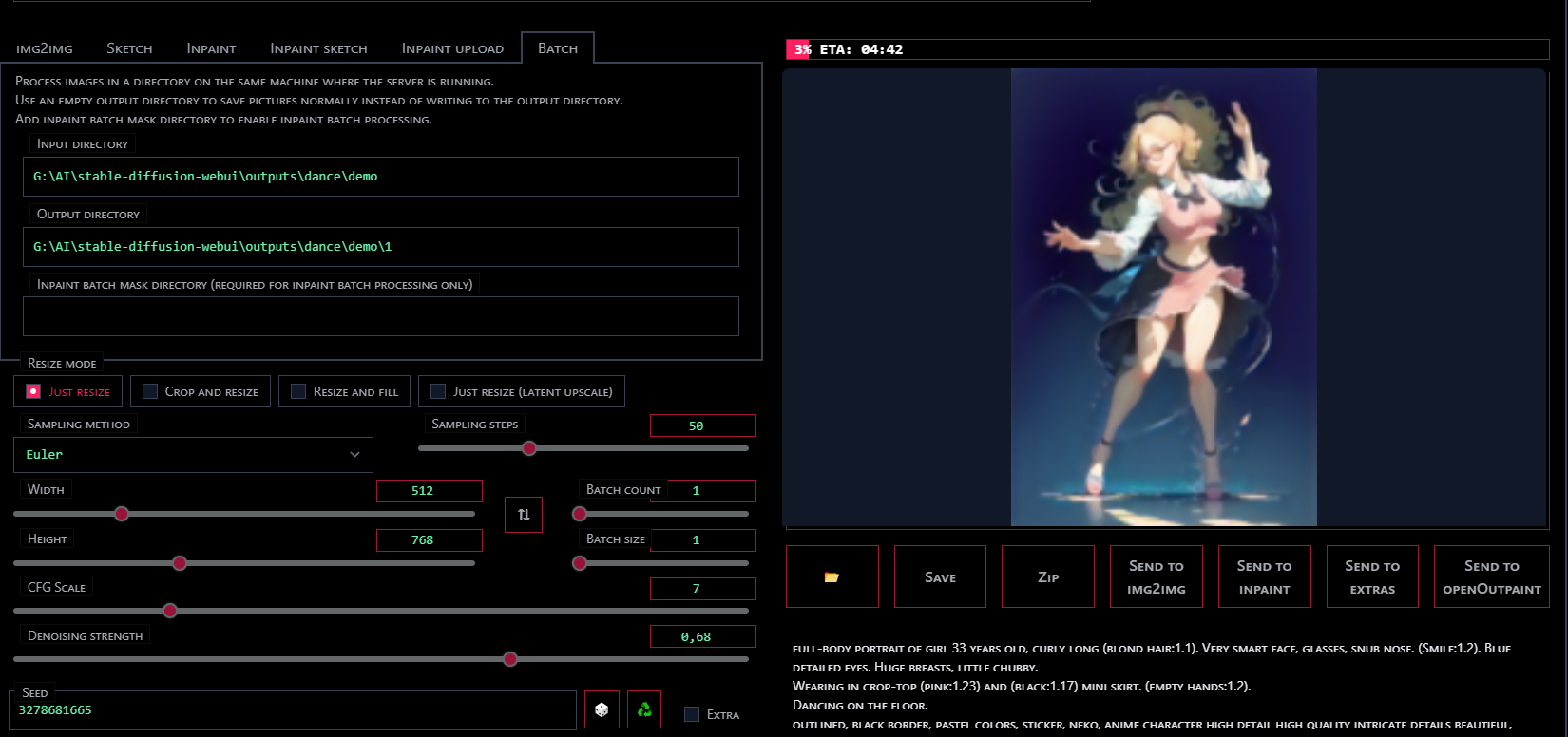Click the green recycle icon to reuse seed
1568x737 pixels.
pyautogui.click(x=644, y=709)
